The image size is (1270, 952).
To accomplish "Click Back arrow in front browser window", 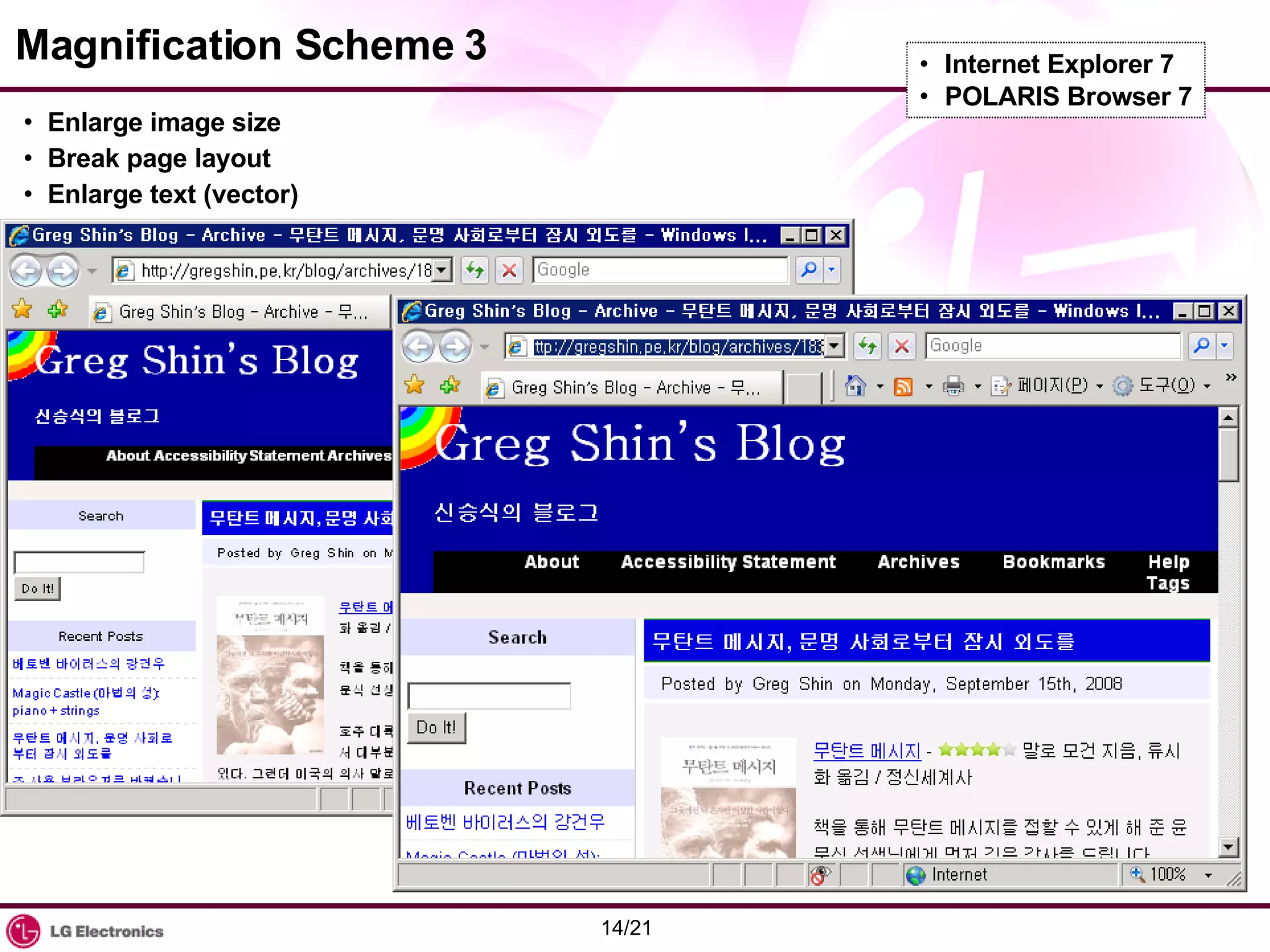I will pos(419,346).
